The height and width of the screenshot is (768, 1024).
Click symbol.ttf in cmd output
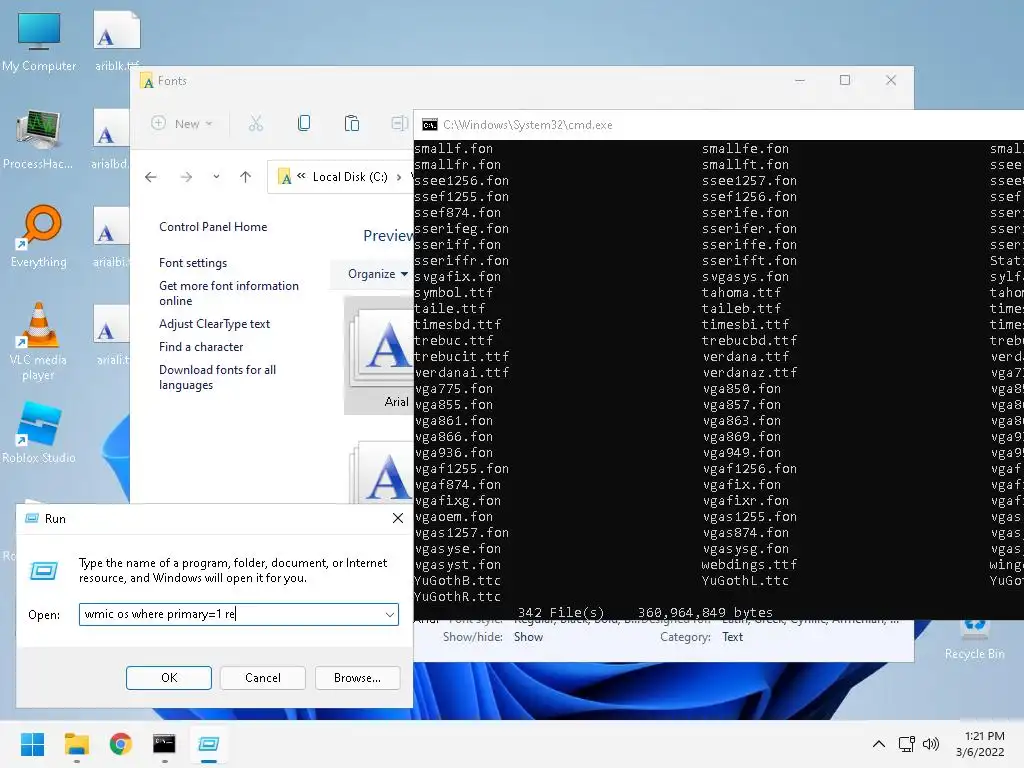point(453,293)
